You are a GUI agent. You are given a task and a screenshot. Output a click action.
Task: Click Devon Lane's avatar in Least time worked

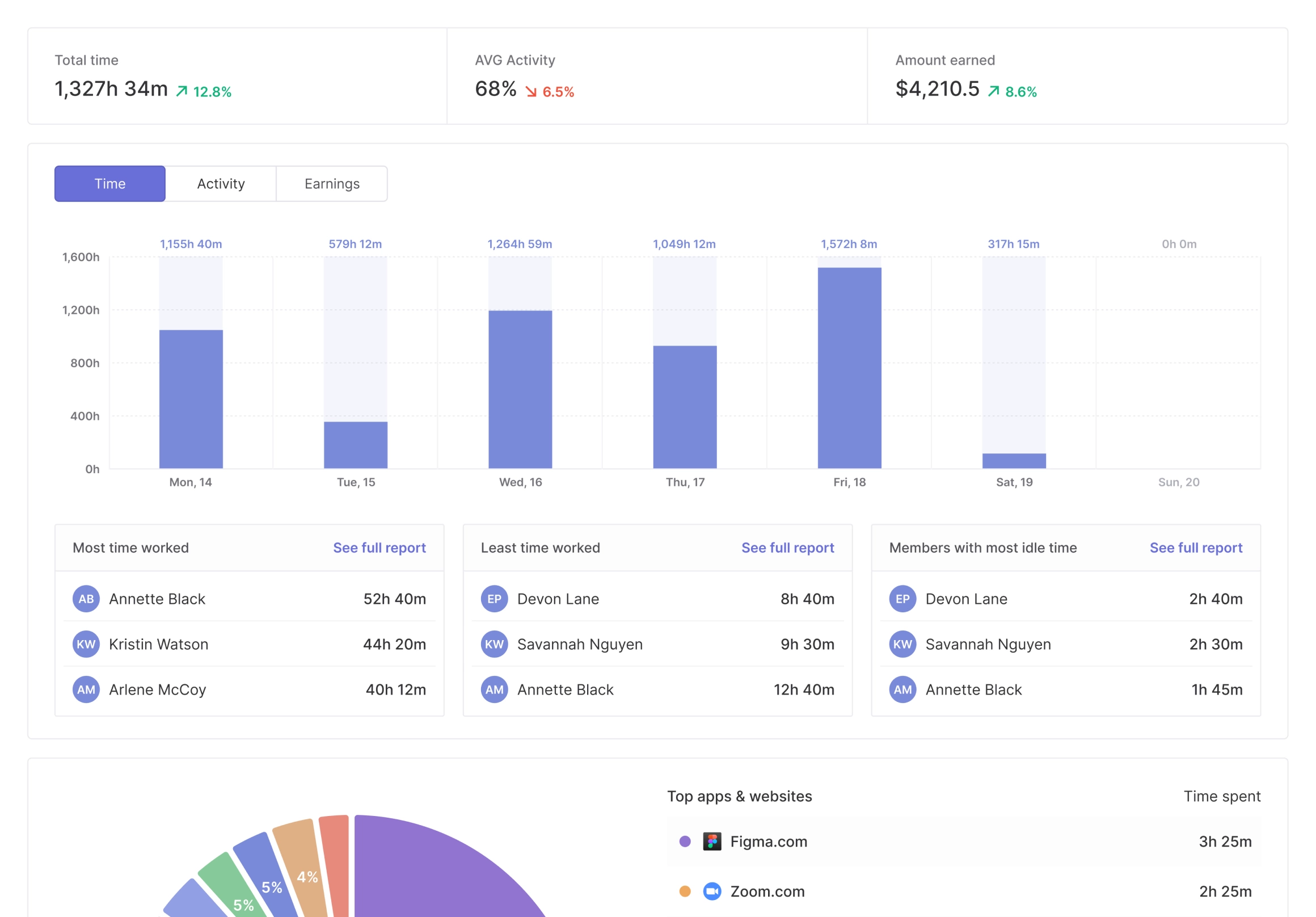tap(494, 599)
